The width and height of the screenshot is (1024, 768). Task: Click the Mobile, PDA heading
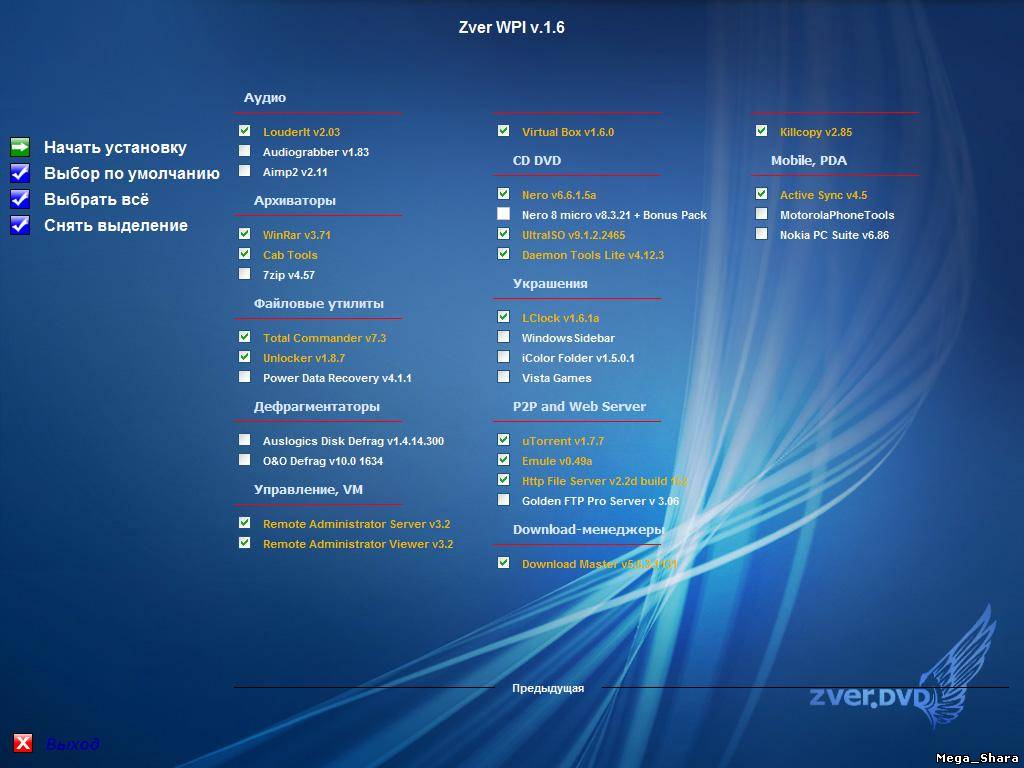pos(808,161)
